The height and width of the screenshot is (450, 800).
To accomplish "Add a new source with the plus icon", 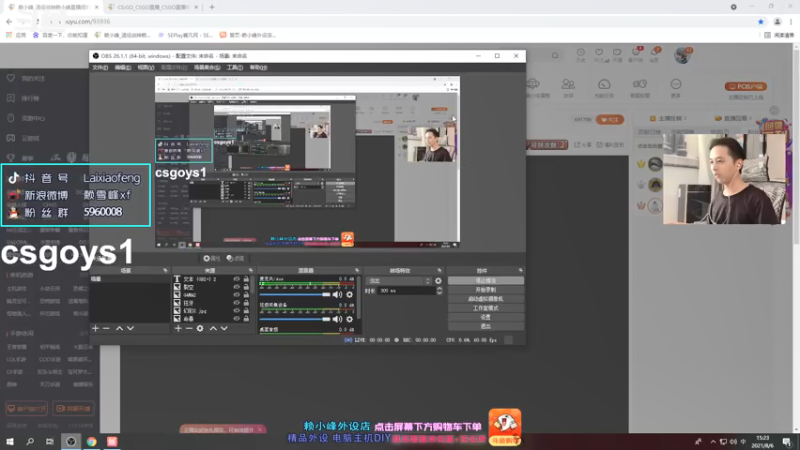I will (178, 329).
